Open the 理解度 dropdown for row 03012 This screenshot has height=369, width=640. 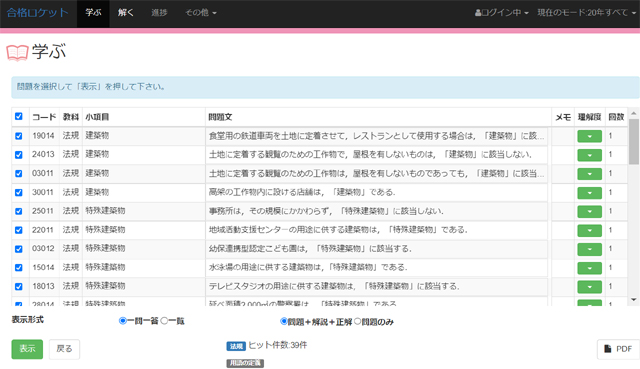coord(589,249)
